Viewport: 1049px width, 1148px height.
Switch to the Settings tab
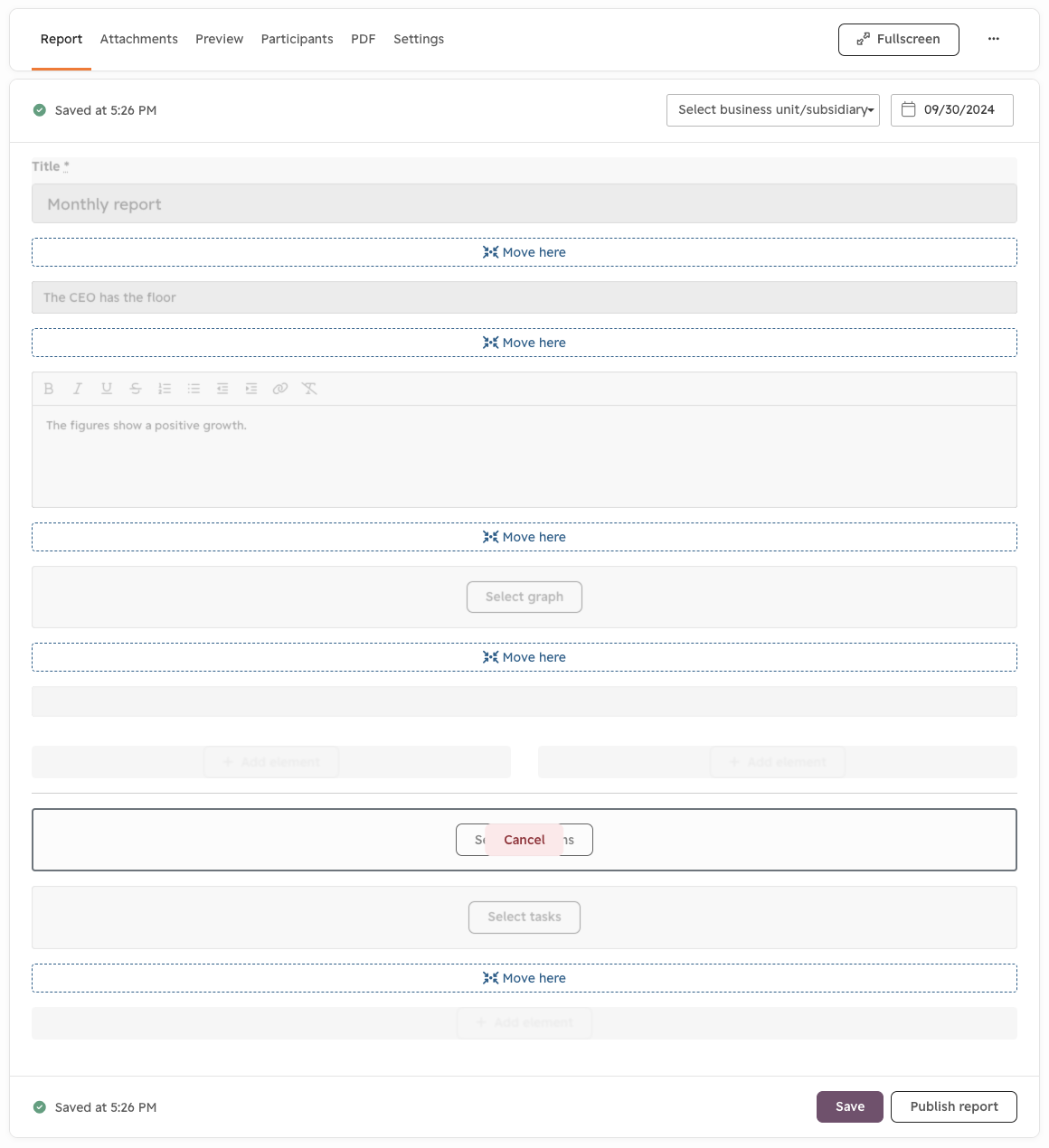click(x=419, y=39)
